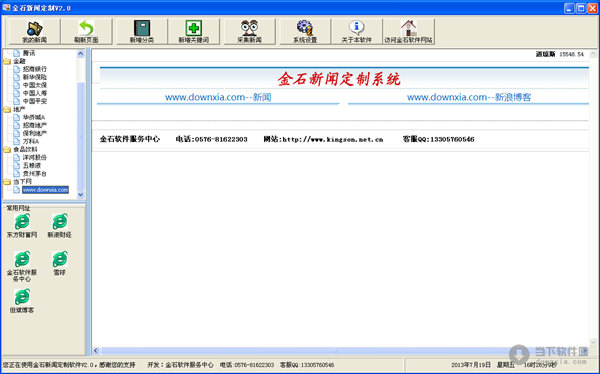
Task: Click content pane horizontal scroll-left arrow
Action: 96,351
